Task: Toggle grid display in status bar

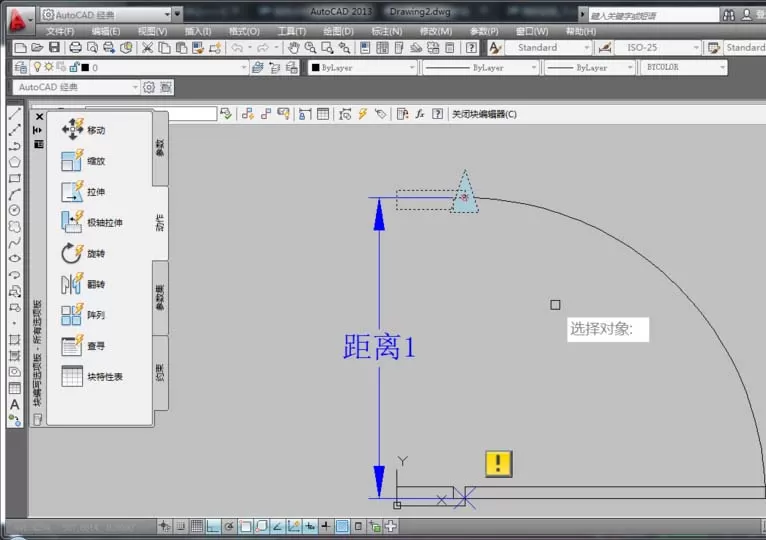Action: tap(197, 526)
